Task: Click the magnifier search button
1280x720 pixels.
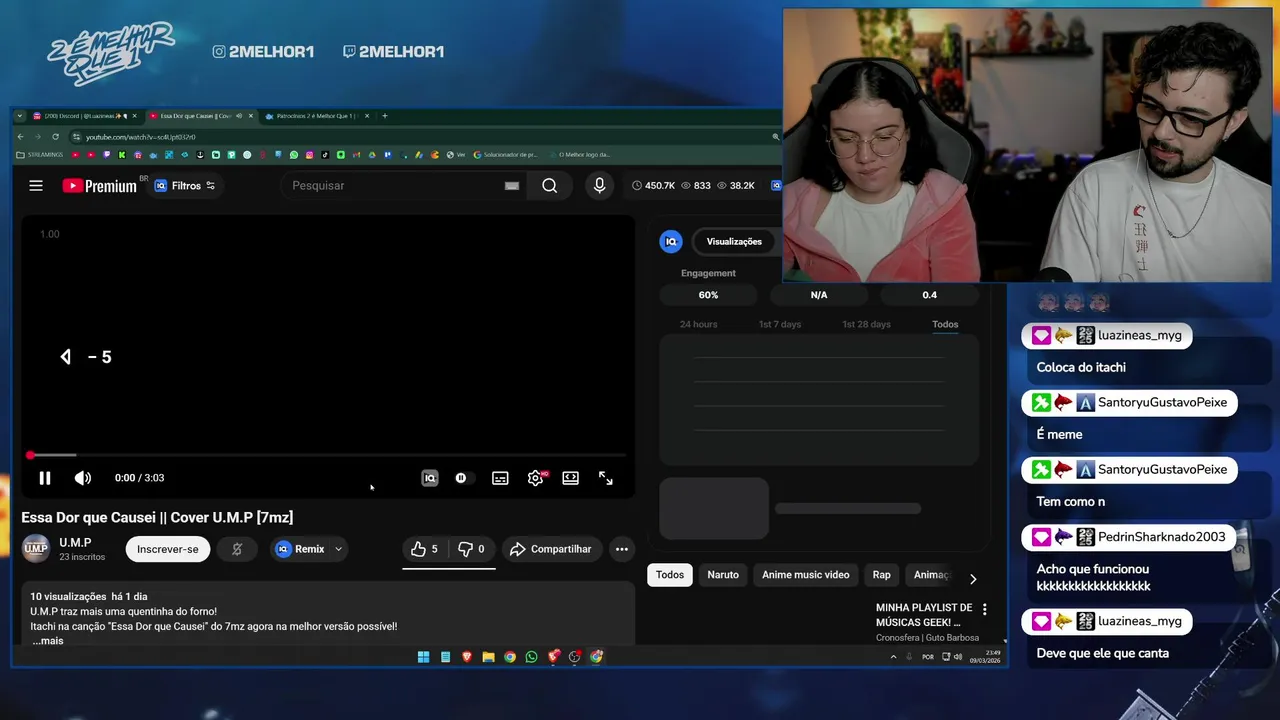Action: (x=549, y=185)
